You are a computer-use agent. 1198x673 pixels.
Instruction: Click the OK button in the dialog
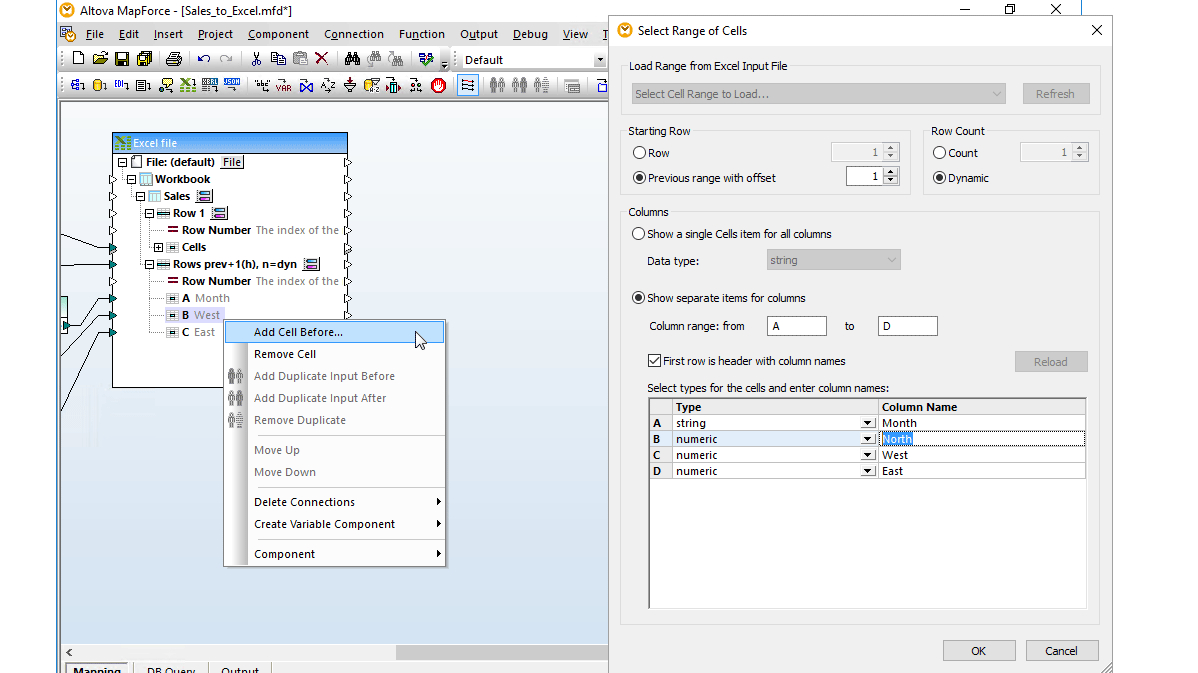click(978, 650)
